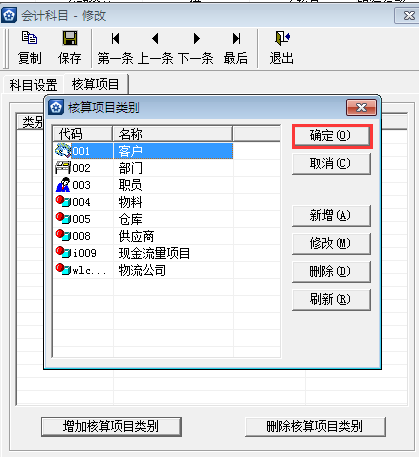Switch to the 核算项目 tab
Viewport: 419px width, 457px height.
click(x=96, y=84)
